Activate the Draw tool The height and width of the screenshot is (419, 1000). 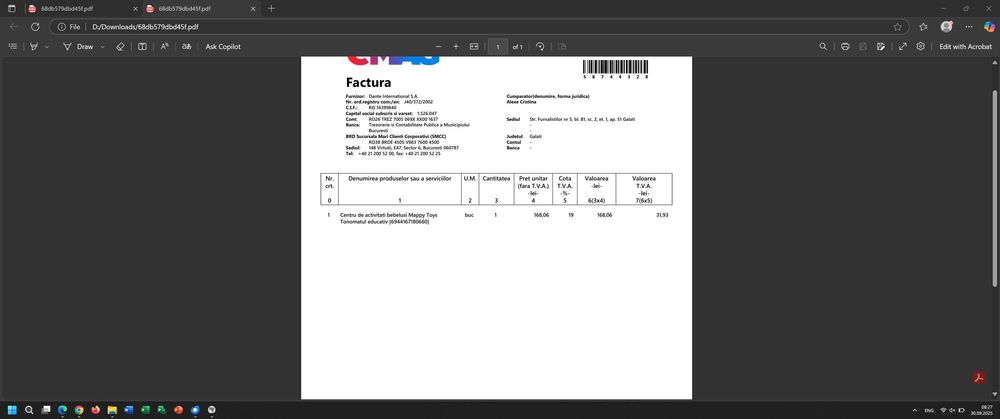[78, 47]
